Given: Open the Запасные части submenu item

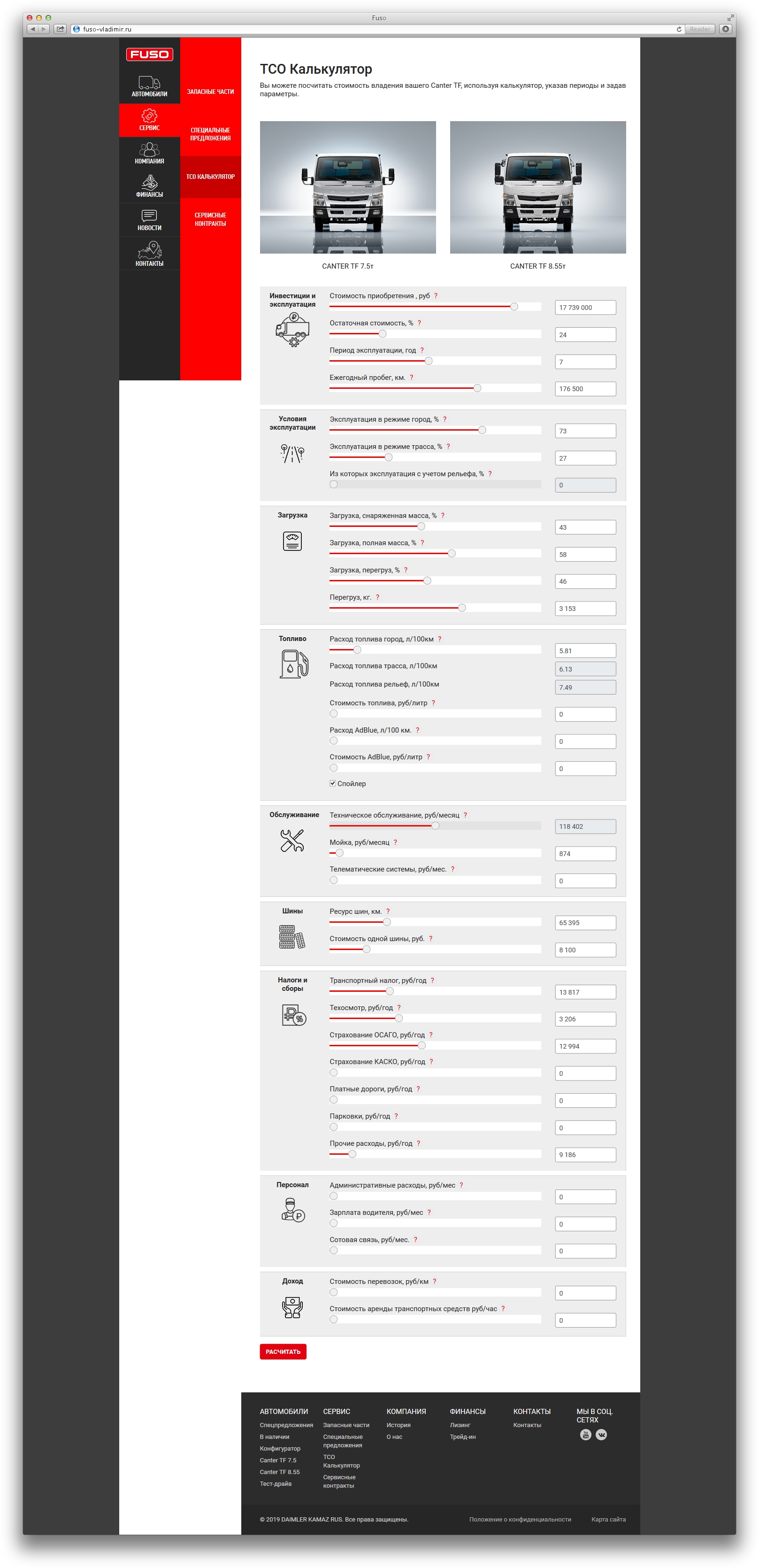Looking at the screenshot, I should point(210,92).
